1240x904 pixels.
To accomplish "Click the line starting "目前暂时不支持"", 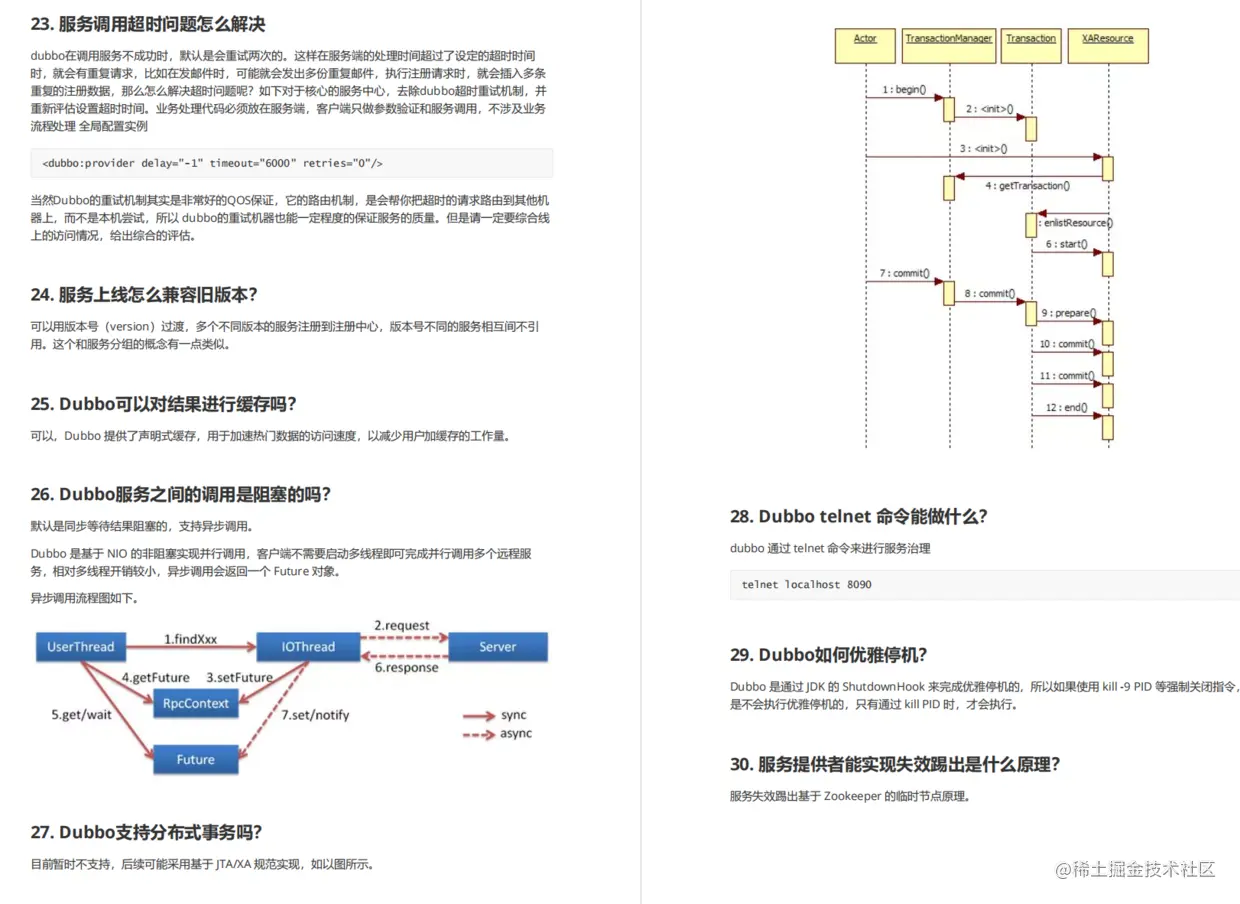I will tap(202, 864).
